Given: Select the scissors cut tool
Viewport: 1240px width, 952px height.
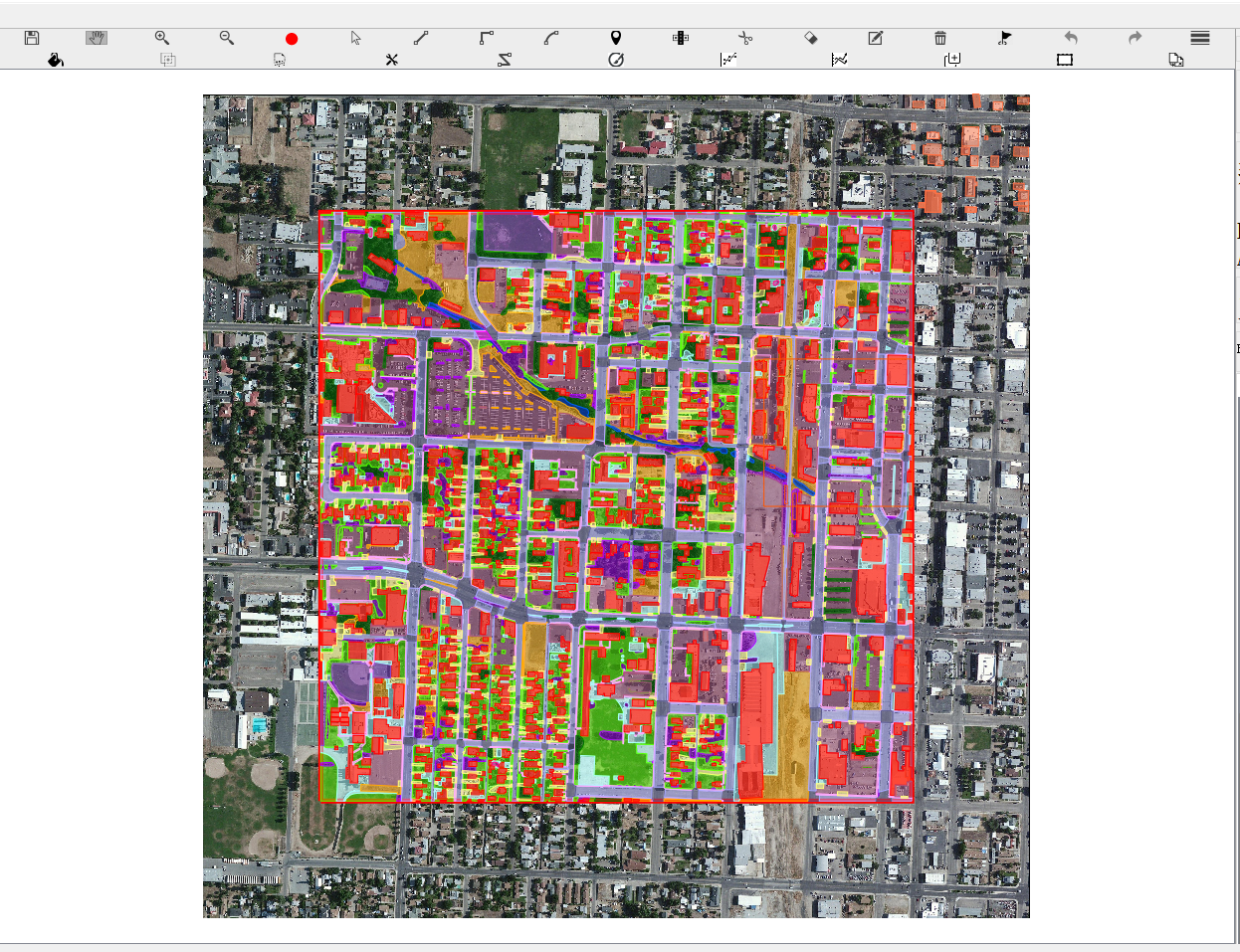Looking at the screenshot, I should 745,38.
